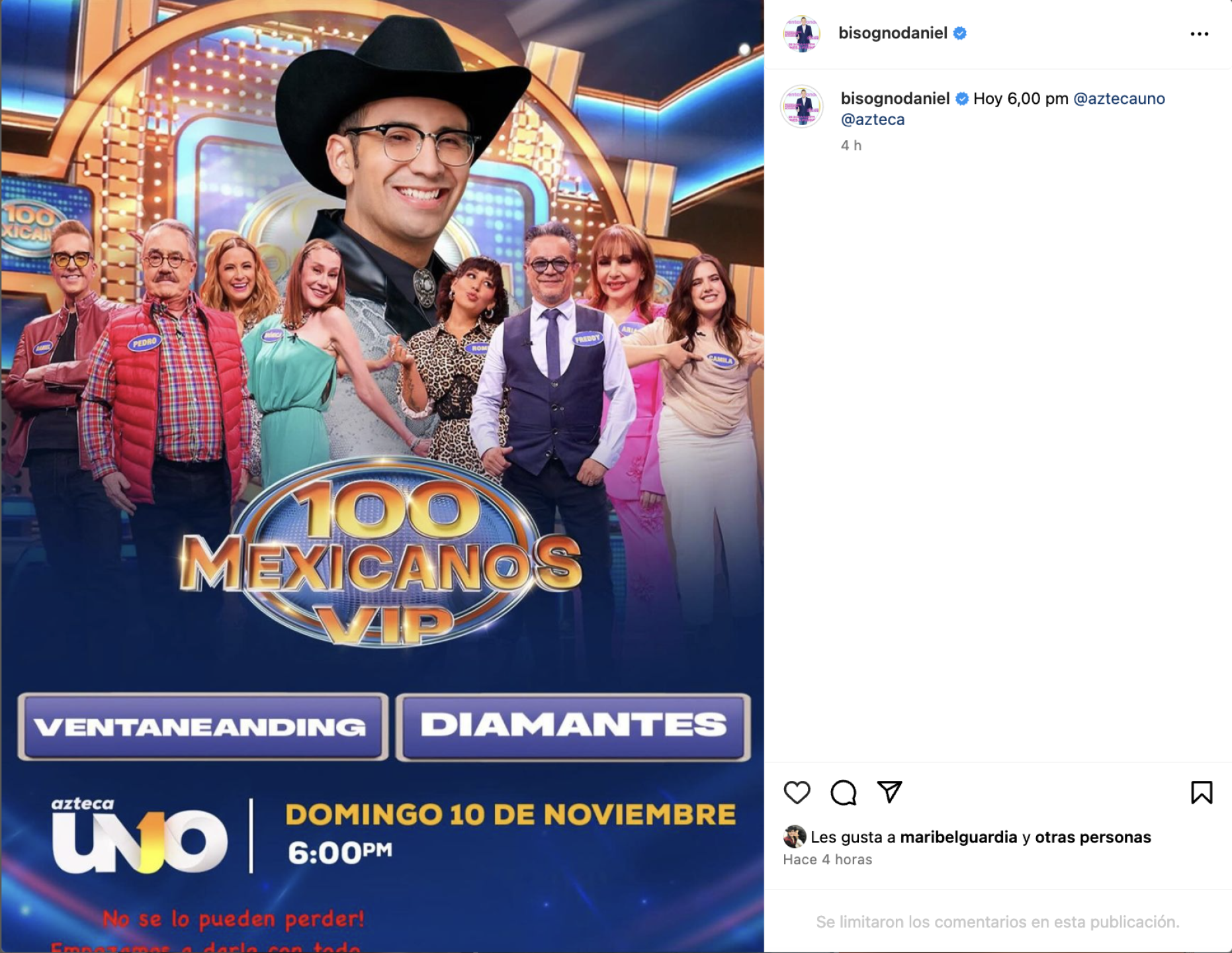Share post using paper plane icon
1232x953 pixels.
[x=889, y=792]
